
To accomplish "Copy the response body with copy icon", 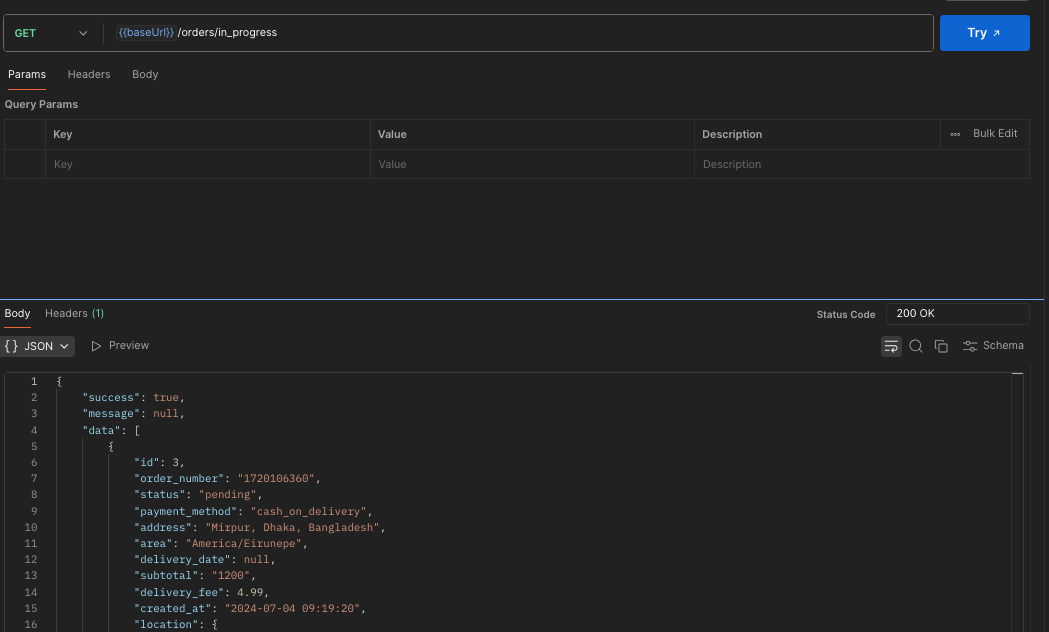I will tap(941, 346).
